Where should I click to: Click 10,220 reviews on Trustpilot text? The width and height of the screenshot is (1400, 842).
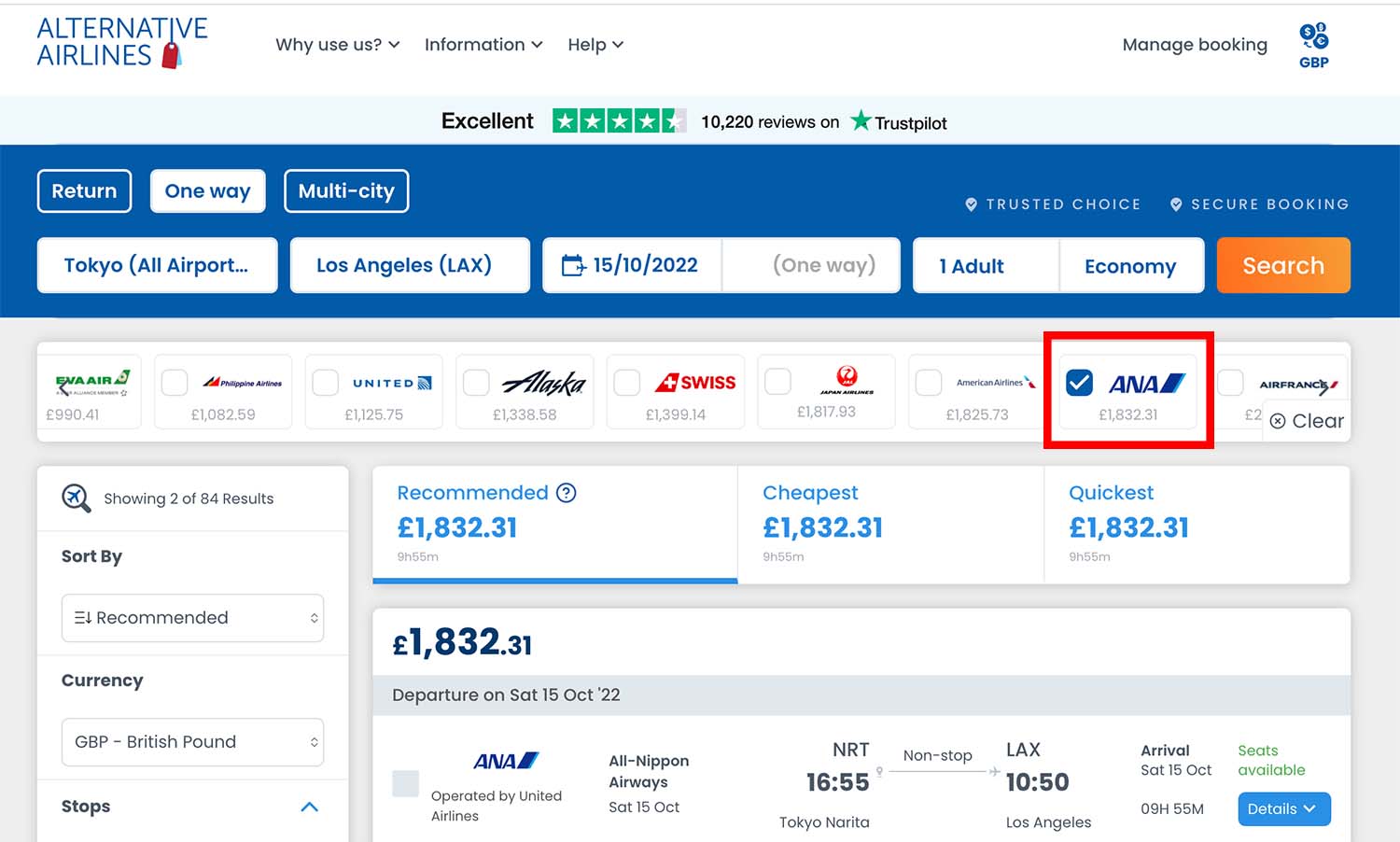[770, 122]
